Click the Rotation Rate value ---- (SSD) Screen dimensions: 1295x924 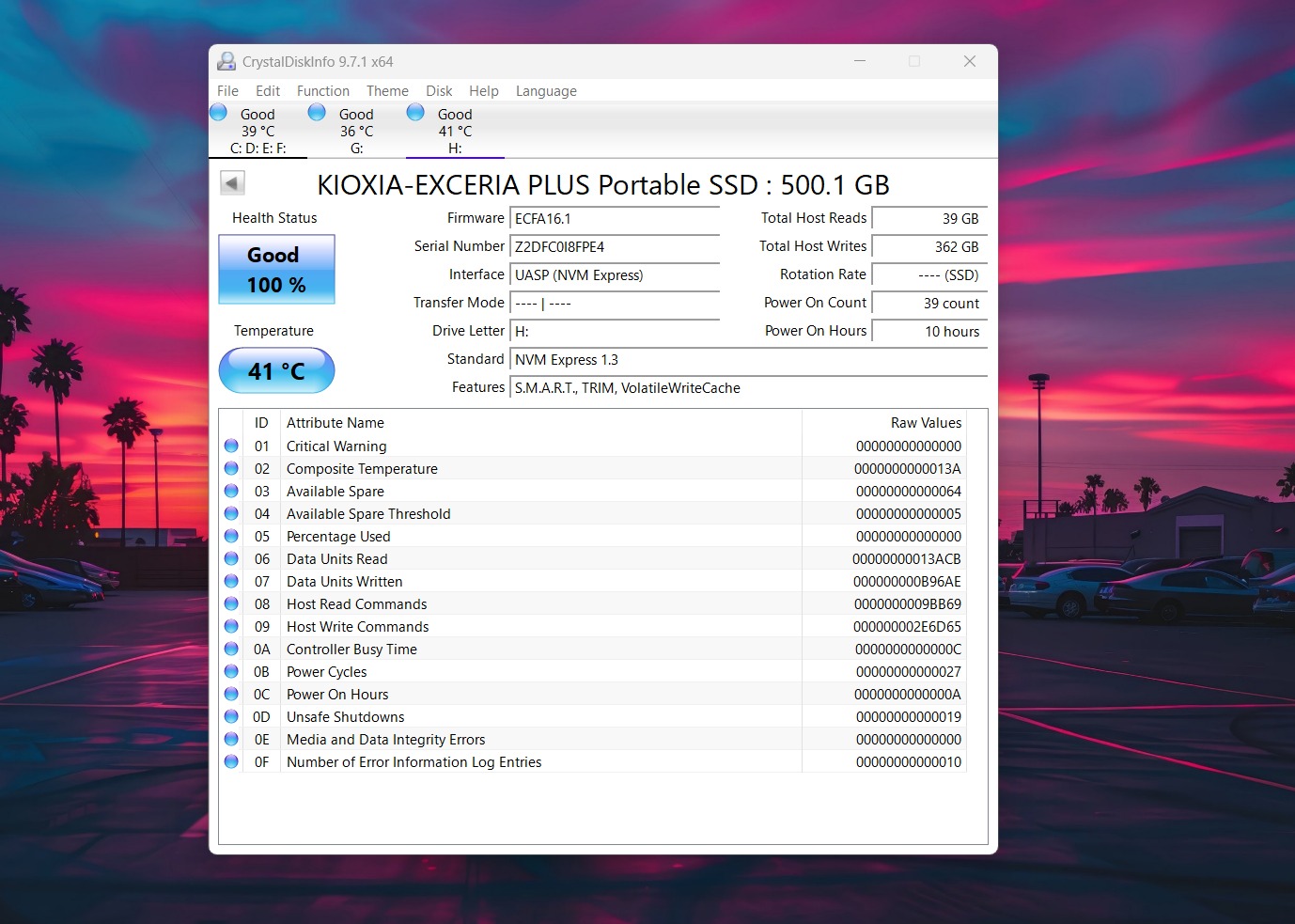coord(929,274)
